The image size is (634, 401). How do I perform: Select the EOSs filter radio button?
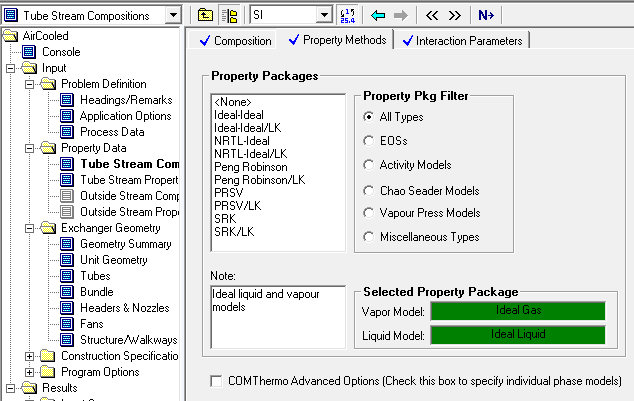371,141
